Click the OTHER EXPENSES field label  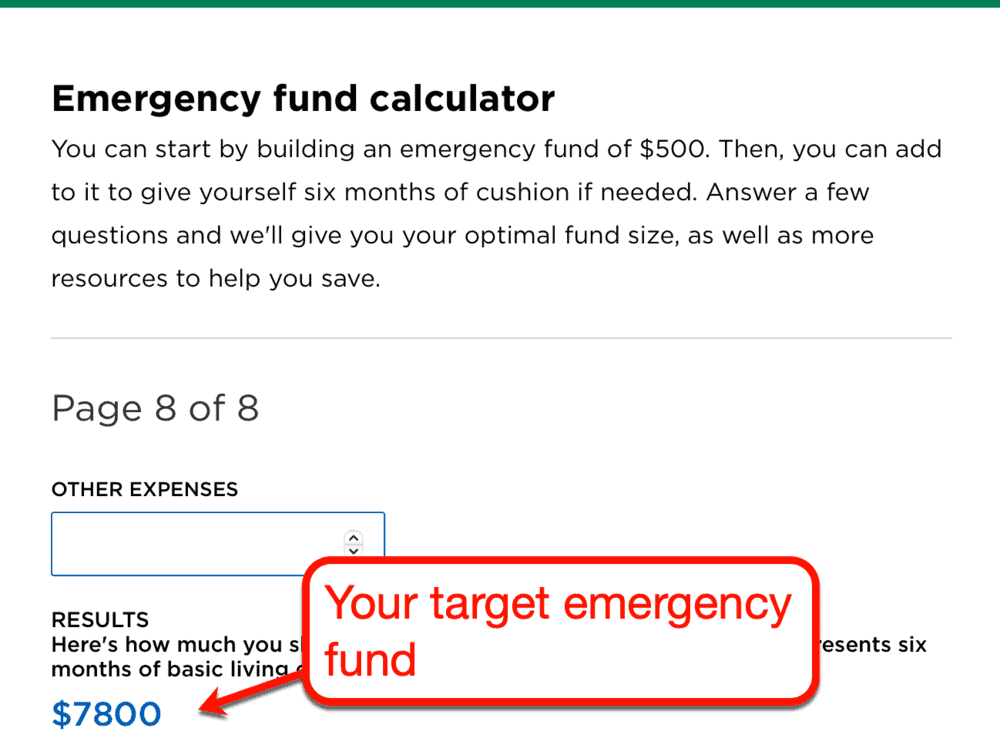pos(144,490)
